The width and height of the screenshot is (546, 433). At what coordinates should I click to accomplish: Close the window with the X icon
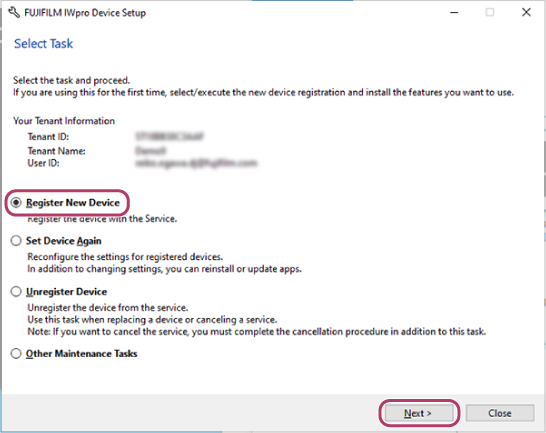tap(526, 13)
